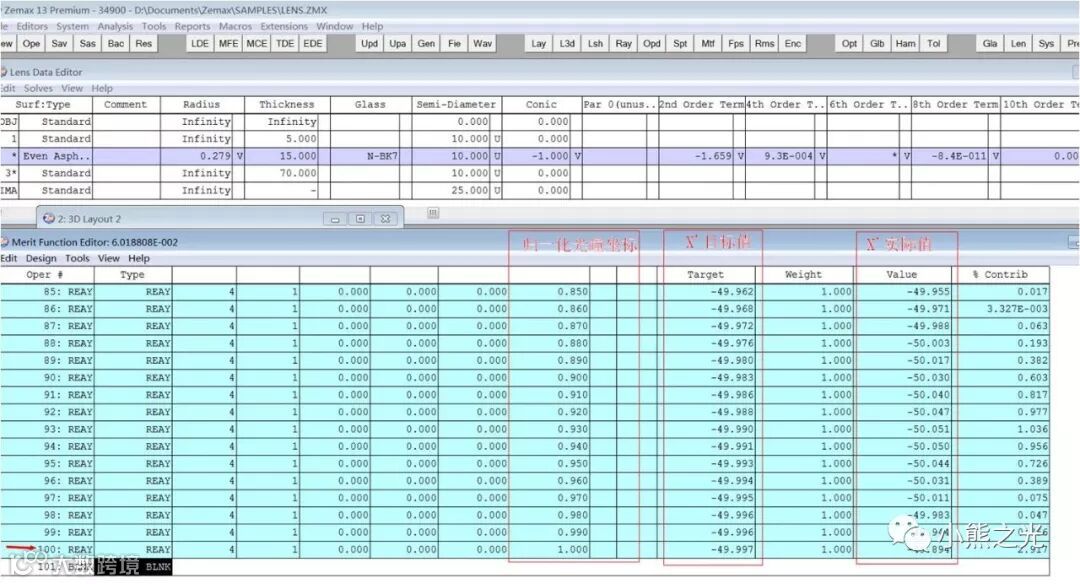This screenshot has height=584, width=1080.
Task: Open the Sys system data button
Action: tap(1046, 43)
